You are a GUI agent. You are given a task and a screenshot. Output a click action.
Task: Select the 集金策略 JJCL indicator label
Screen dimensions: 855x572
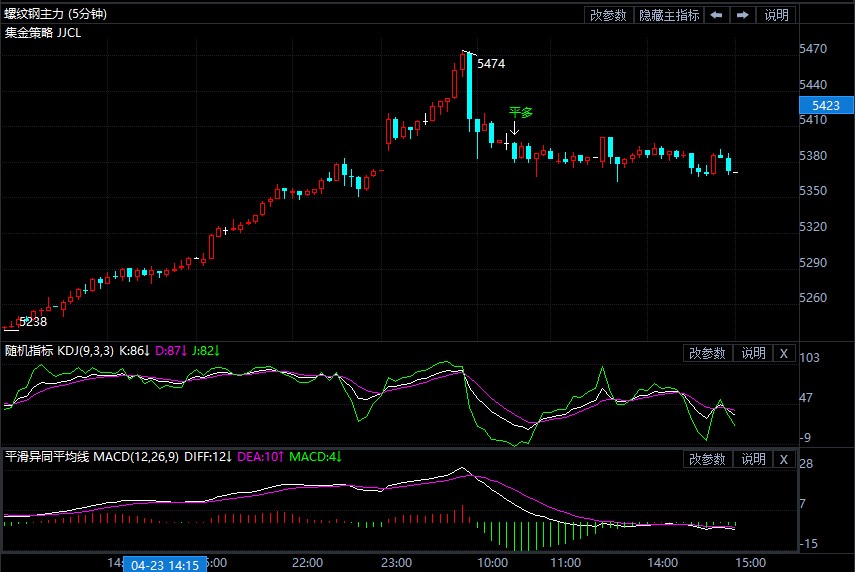click(44, 32)
